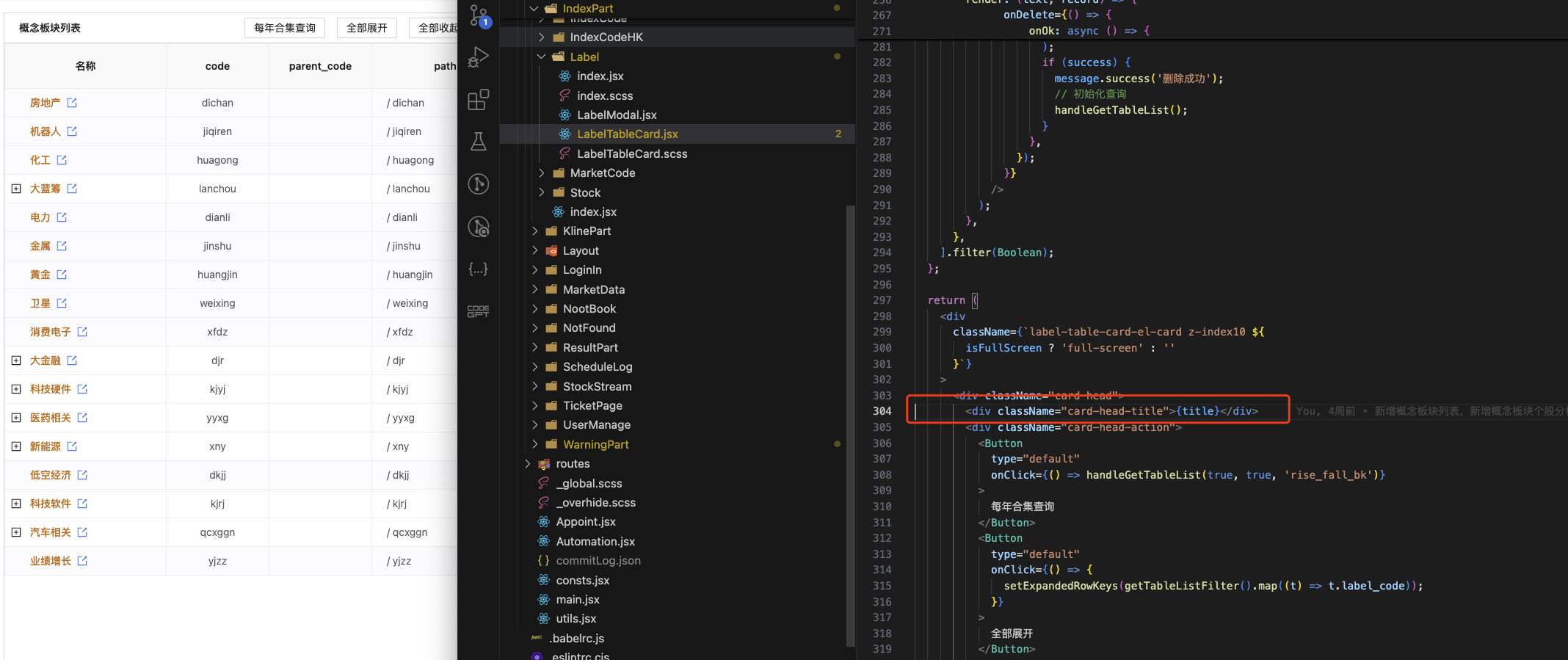This screenshot has height=660, width=1568.
Task: Click external link icon beside 业绩增长
Action: [82, 561]
